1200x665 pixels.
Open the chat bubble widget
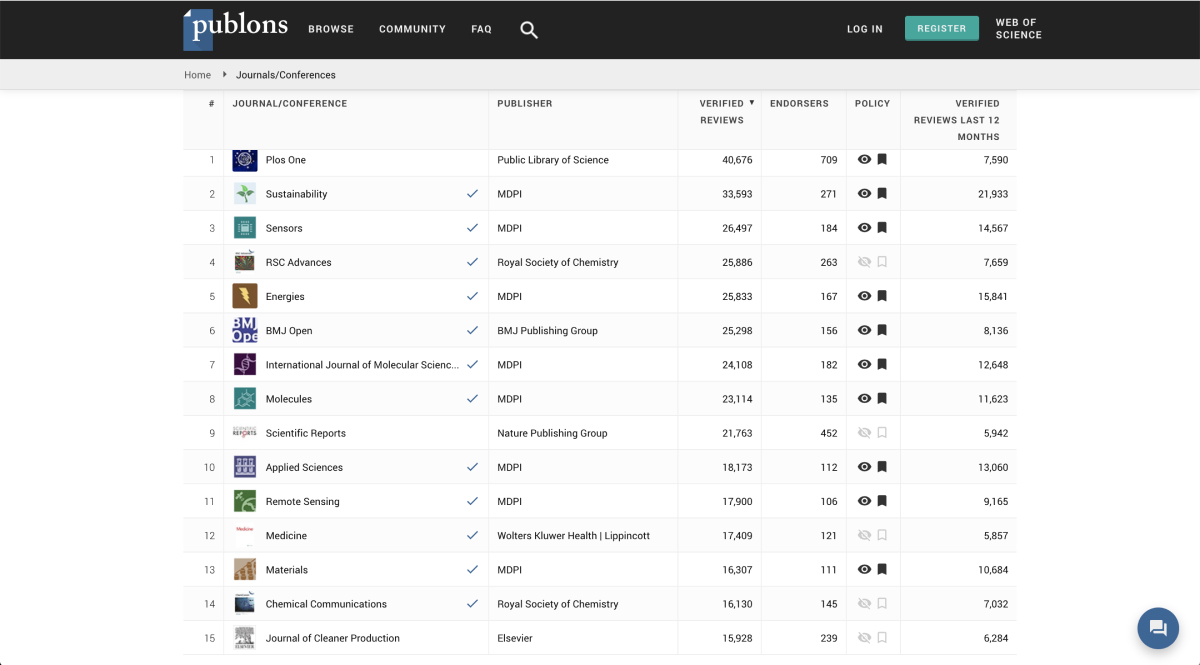coord(1158,628)
